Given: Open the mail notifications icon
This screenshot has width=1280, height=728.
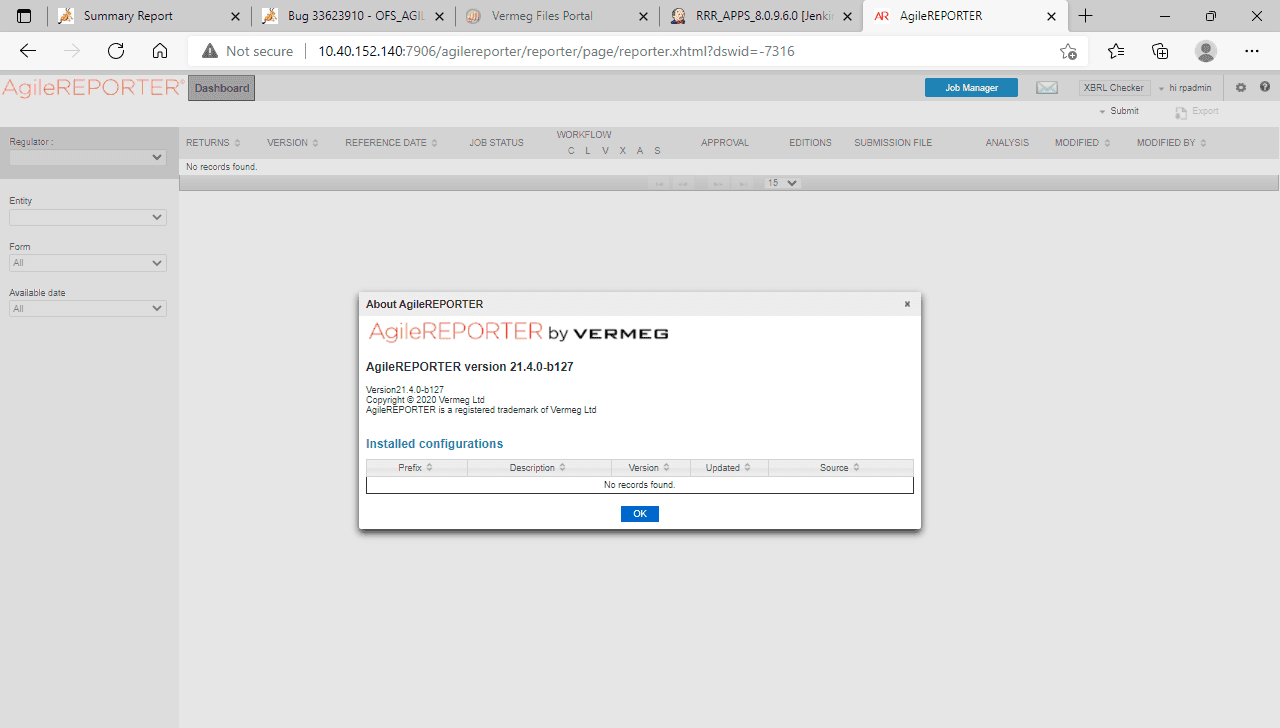Looking at the screenshot, I should (1047, 87).
